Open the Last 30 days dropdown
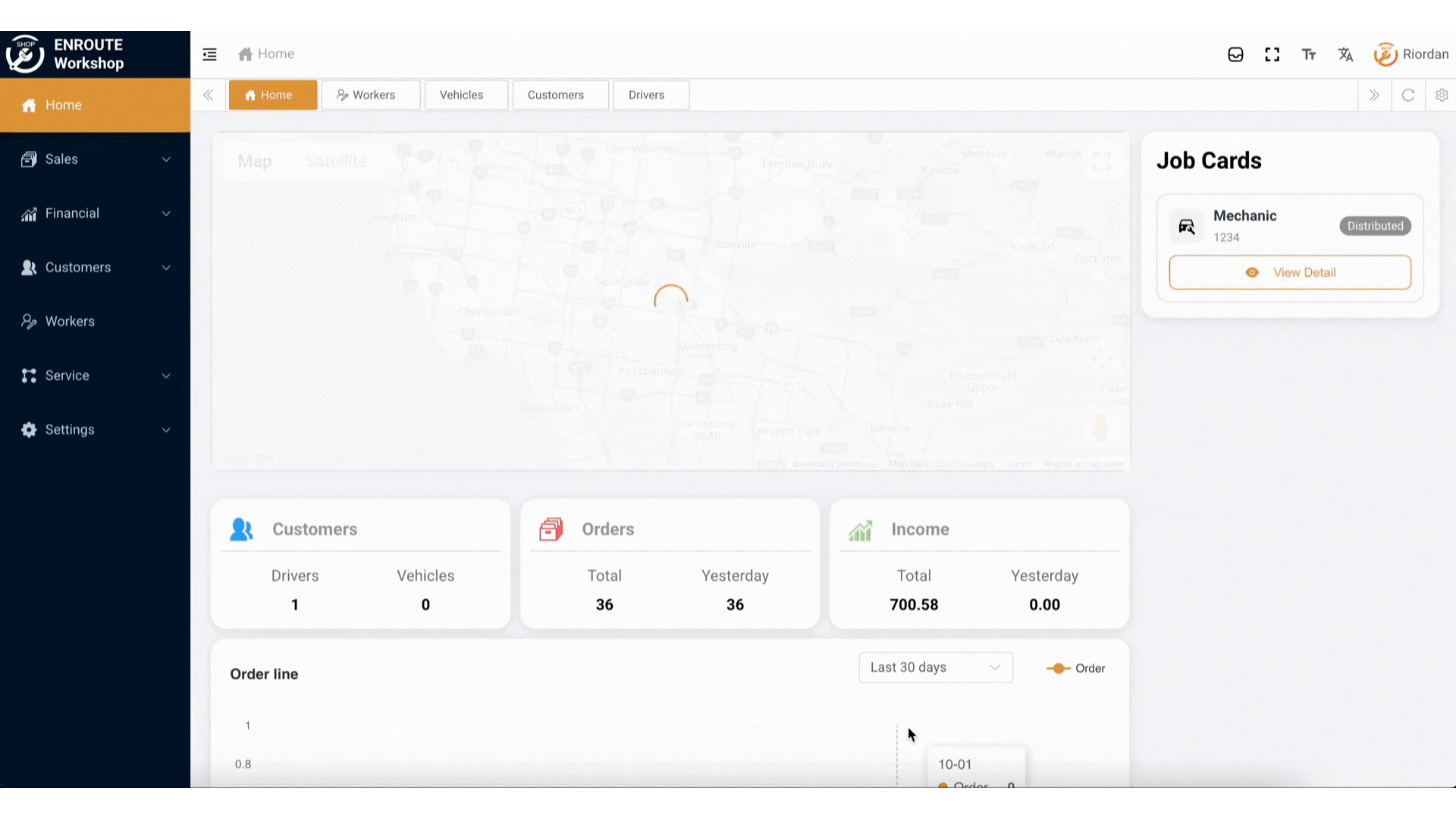This screenshot has height=819, width=1456. [935, 667]
